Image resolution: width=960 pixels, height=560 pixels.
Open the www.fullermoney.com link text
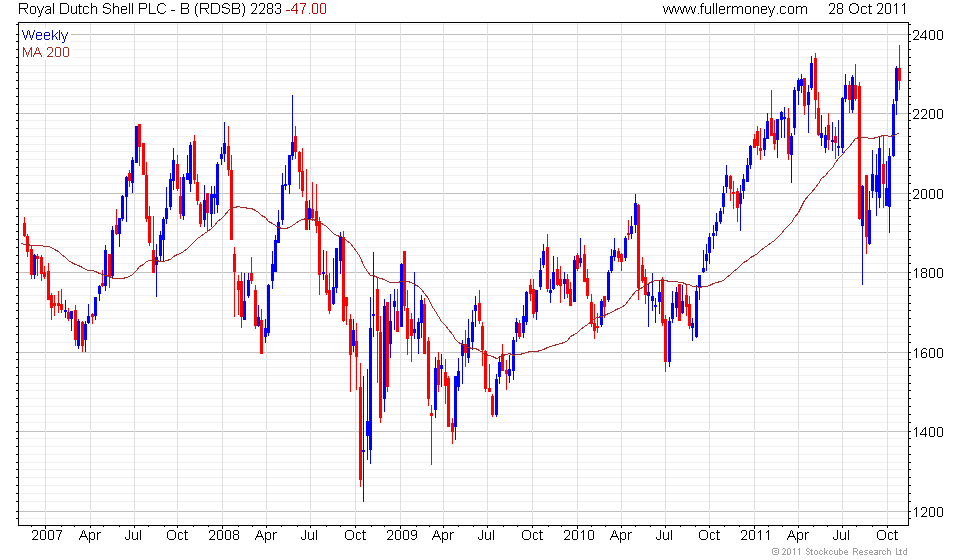[735, 9]
